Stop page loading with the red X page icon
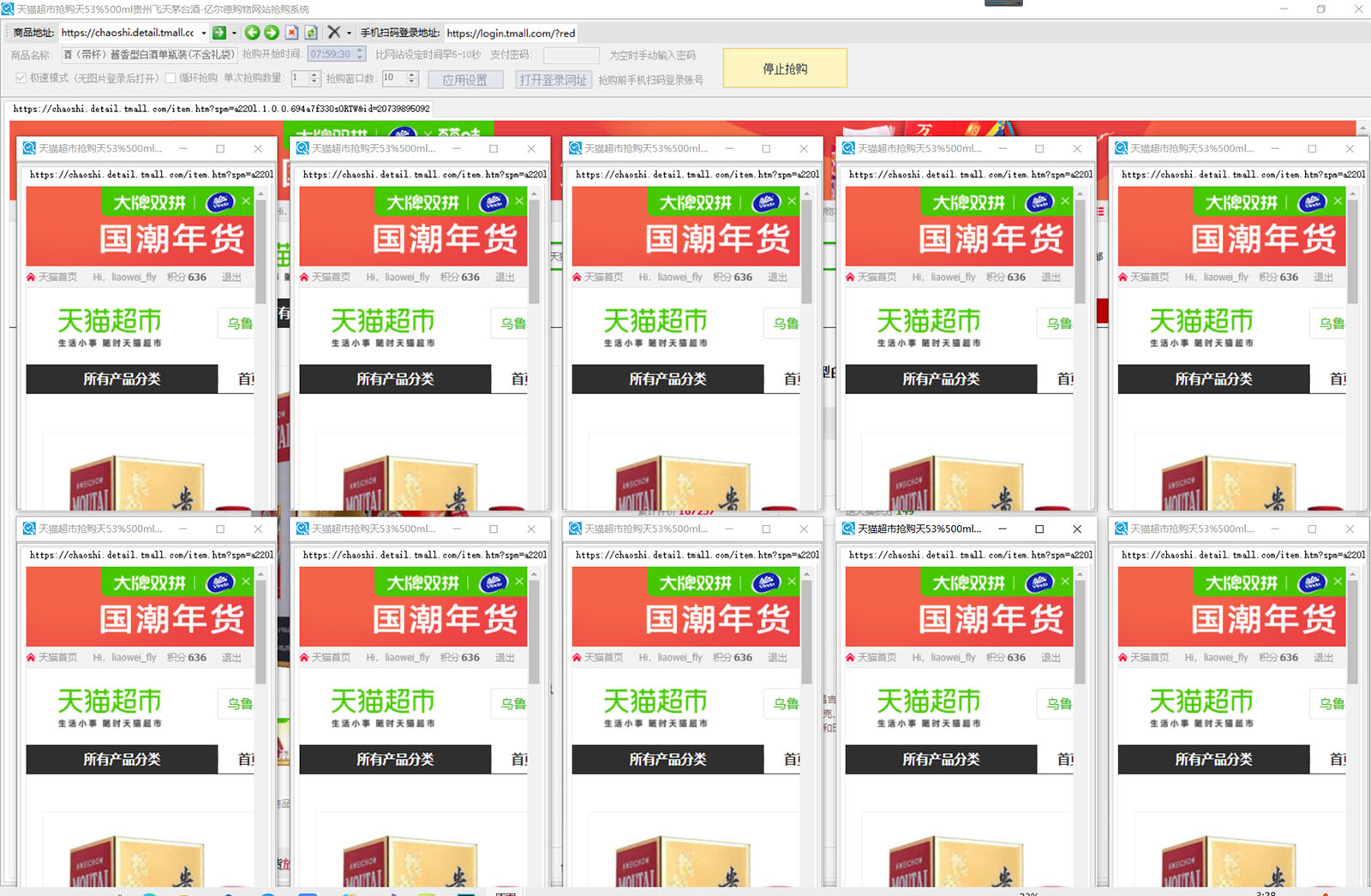 (291, 33)
